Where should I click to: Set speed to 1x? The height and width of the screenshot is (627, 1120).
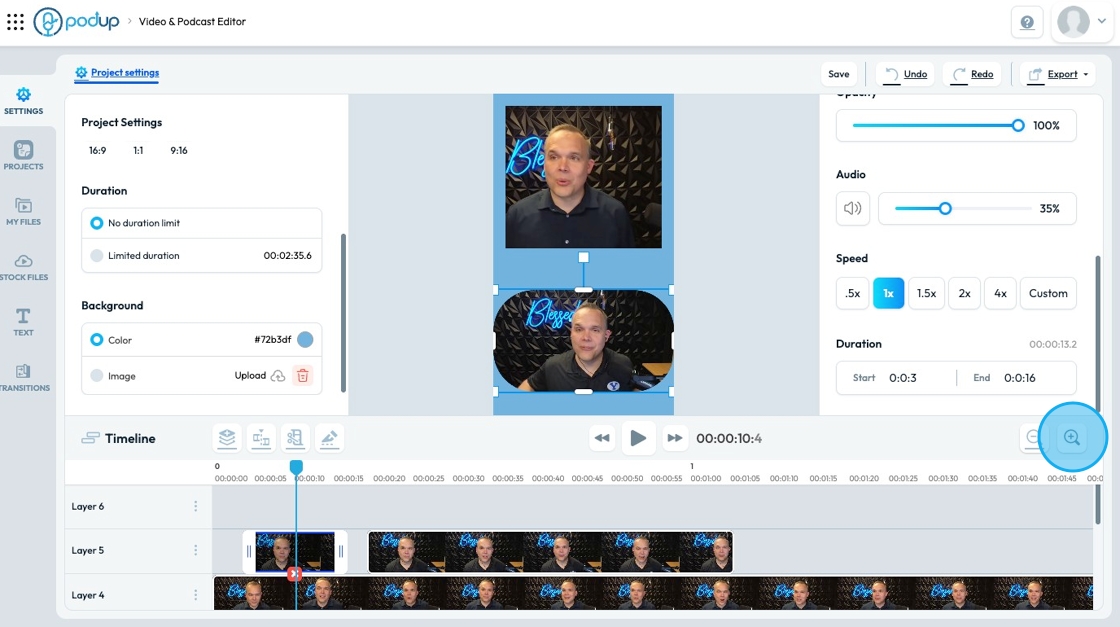[x=889, y=294]
